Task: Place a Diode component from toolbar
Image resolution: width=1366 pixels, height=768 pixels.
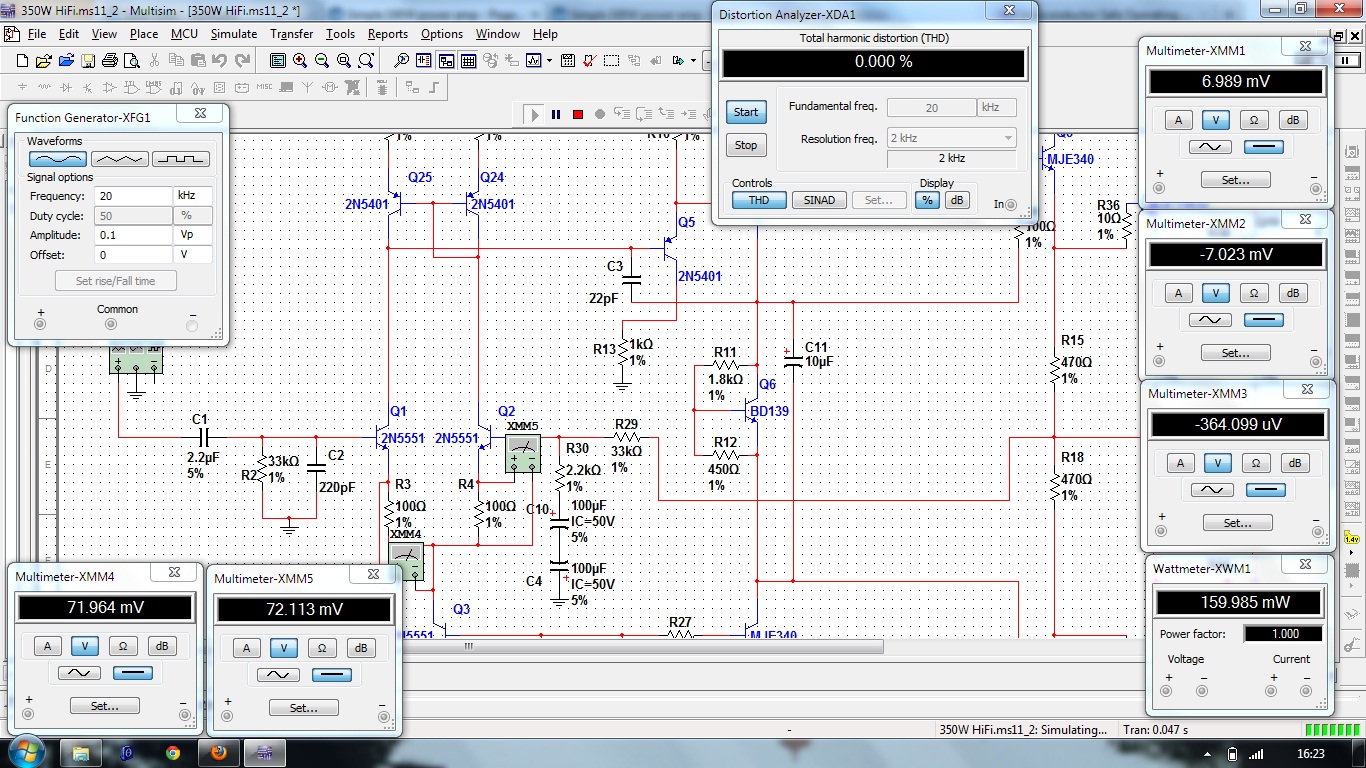Action: pos(66,87)
